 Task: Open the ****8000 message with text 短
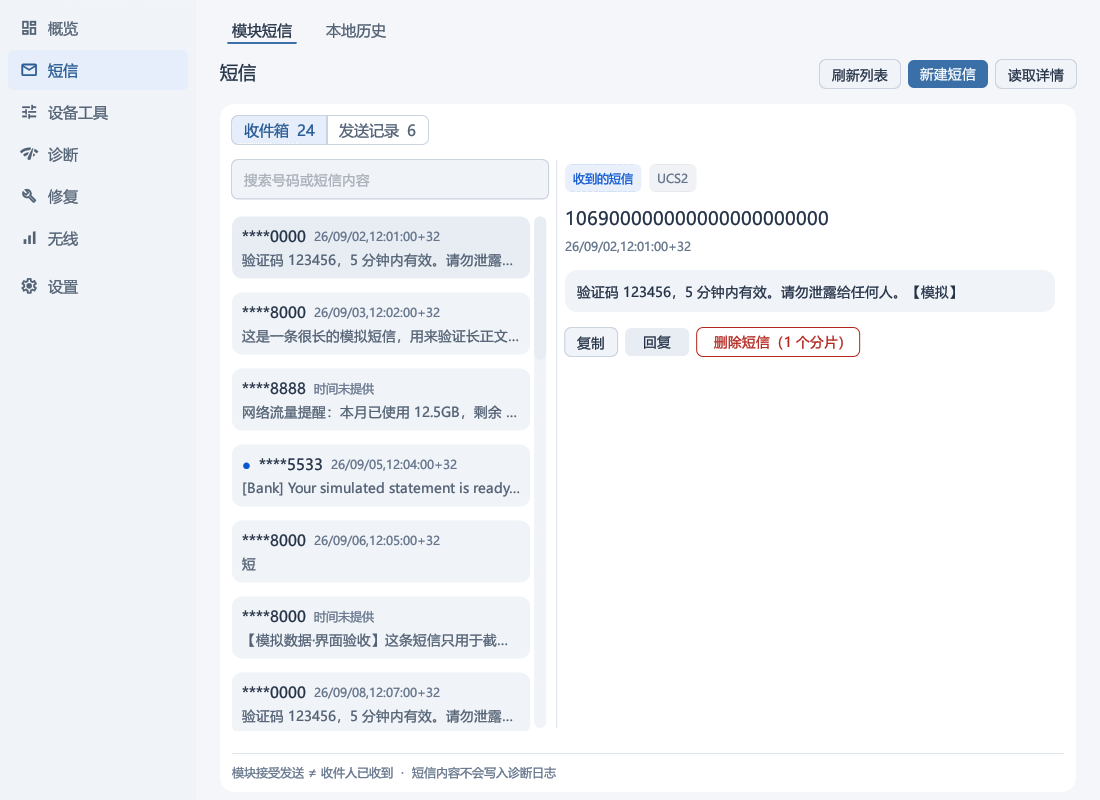pos(380,551)
